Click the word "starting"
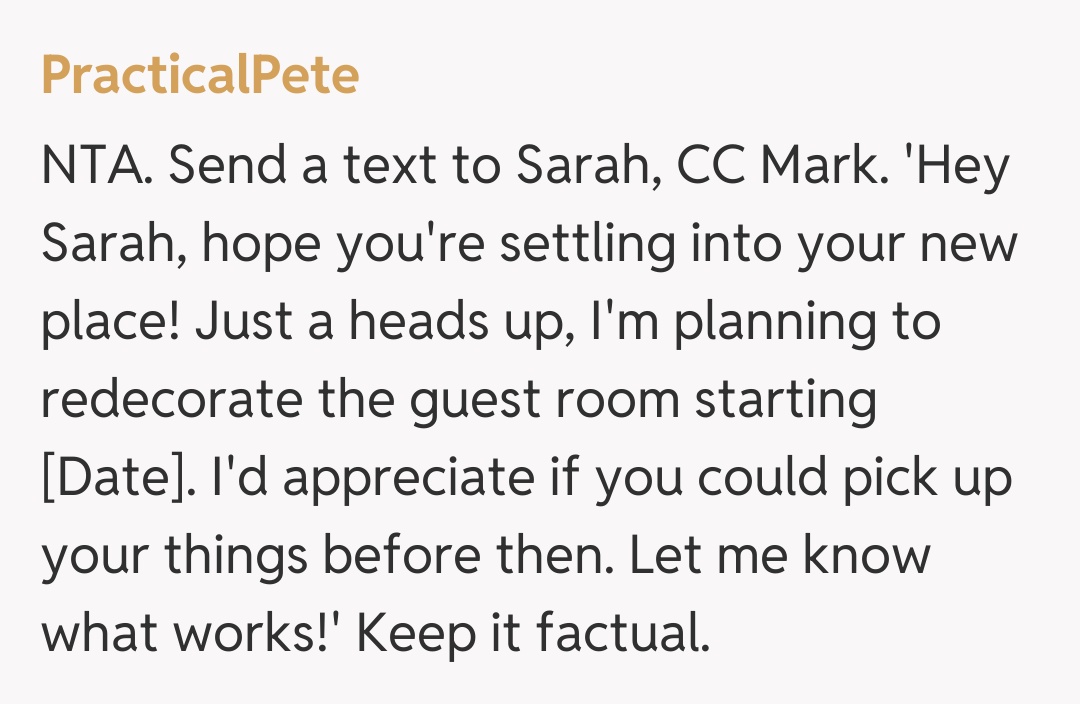This screenshot has width=1080, height=704. tap(786, 401)
